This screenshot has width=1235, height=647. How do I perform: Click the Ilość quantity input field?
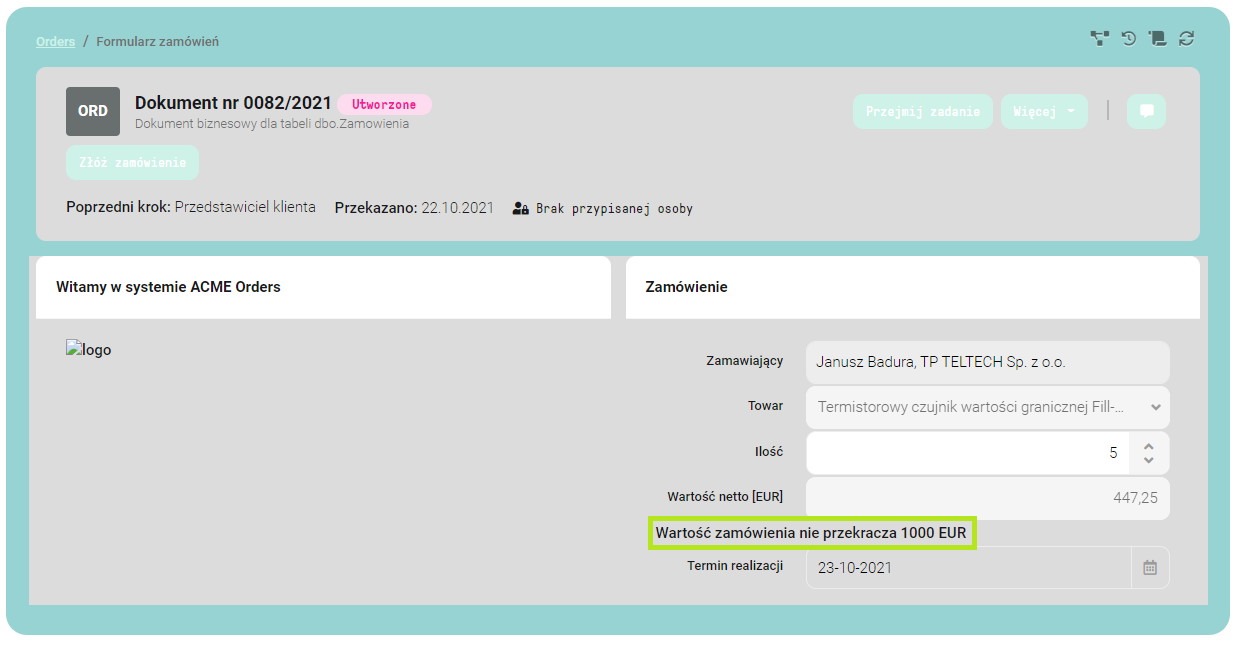967,453
